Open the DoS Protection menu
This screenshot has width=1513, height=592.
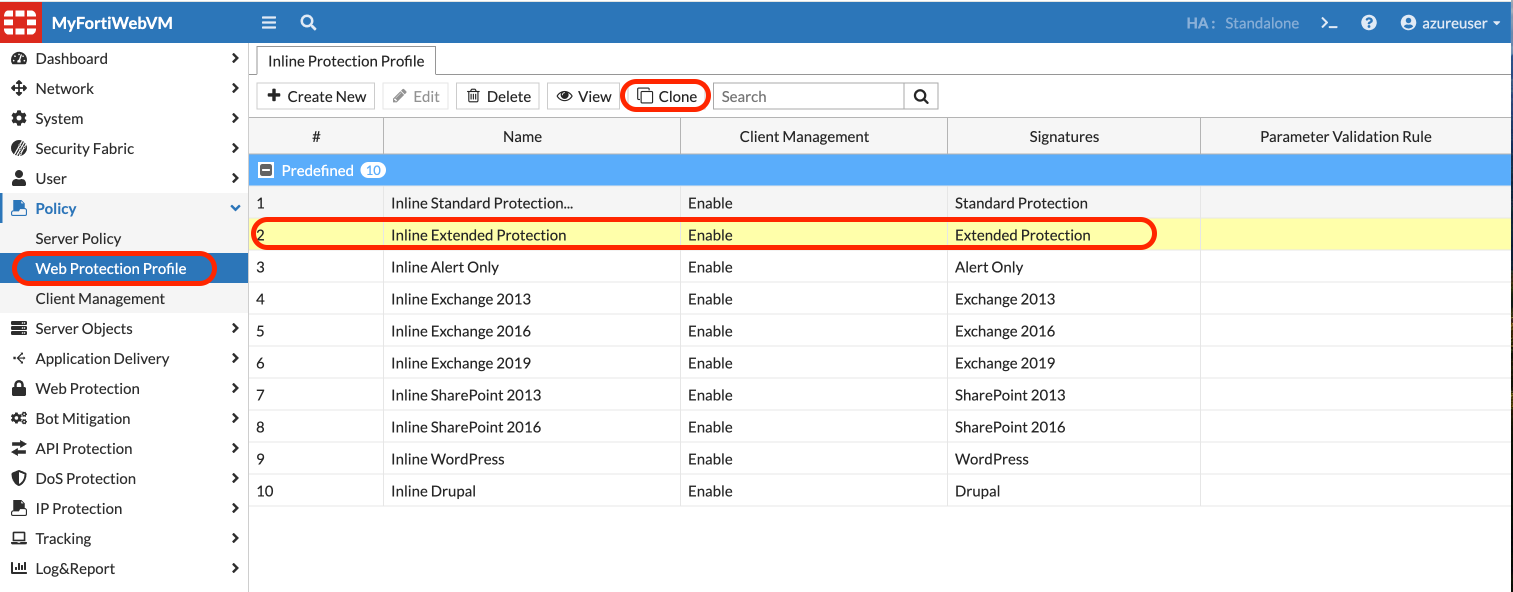[x=124, y=479]
